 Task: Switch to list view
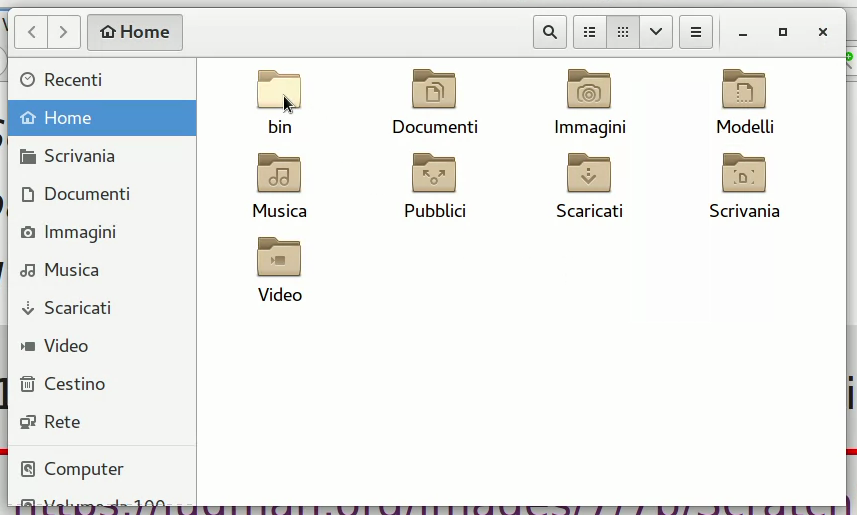click(590, 32)
